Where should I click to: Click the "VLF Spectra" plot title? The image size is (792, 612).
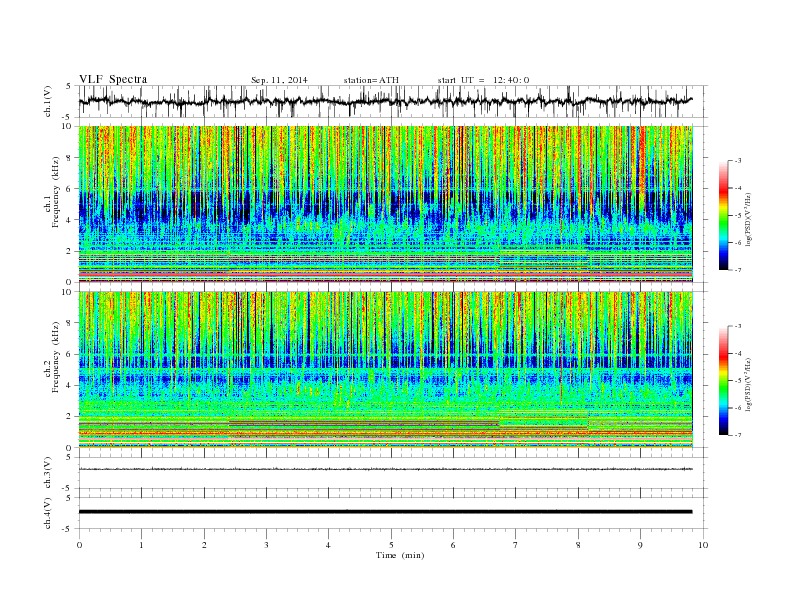tap(113, 79)
